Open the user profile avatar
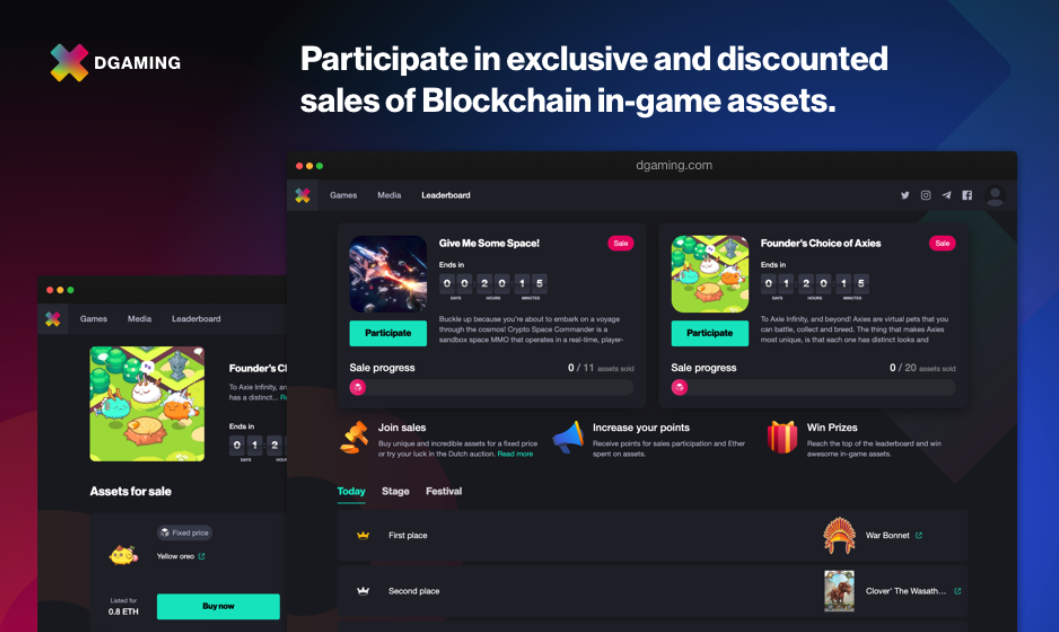 click(x=995, y=196)
